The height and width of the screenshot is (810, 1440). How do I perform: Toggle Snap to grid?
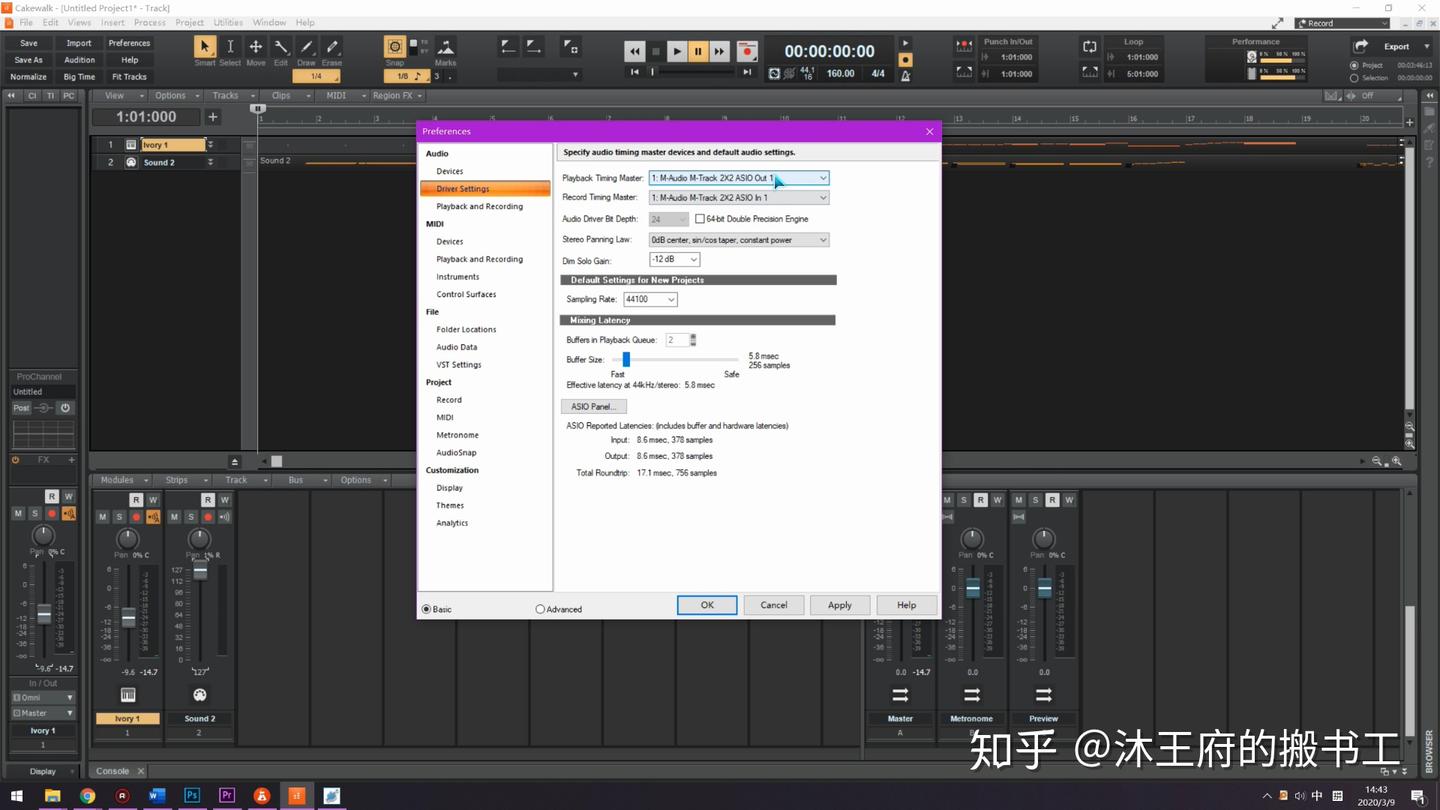tap(394, 47)
